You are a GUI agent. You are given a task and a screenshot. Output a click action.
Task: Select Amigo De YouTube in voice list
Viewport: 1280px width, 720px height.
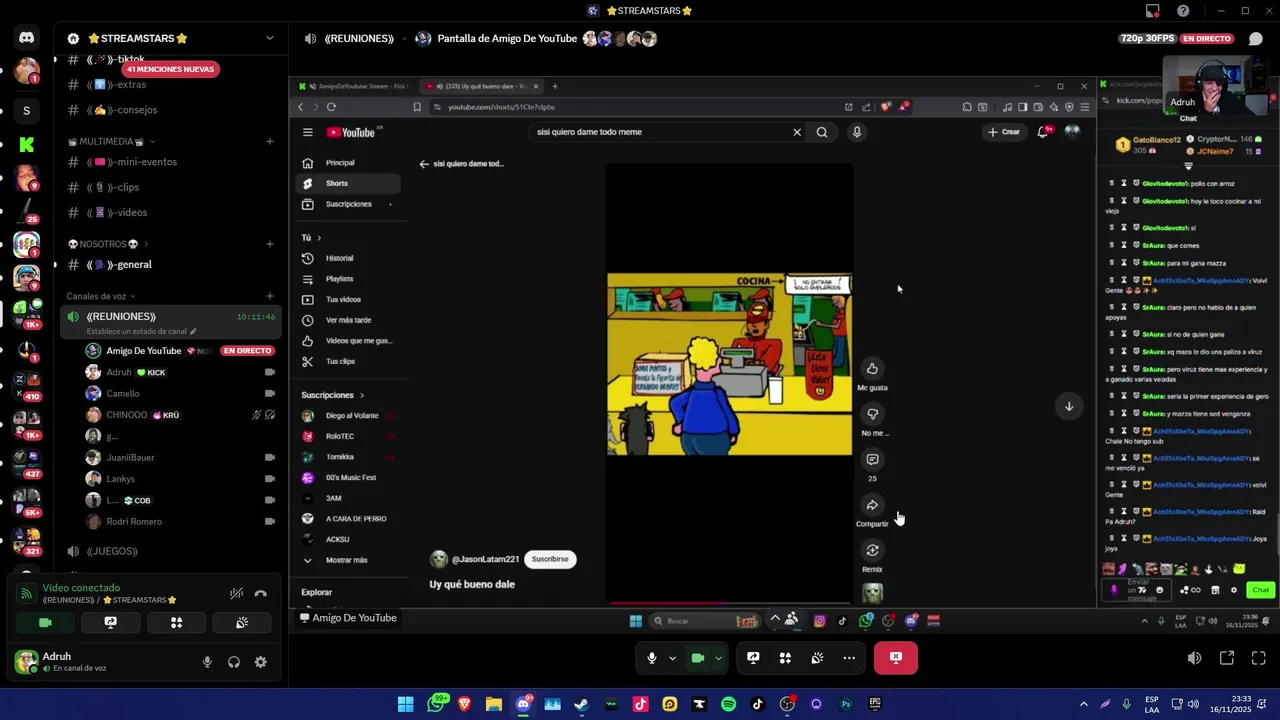[x=178, y=351]
